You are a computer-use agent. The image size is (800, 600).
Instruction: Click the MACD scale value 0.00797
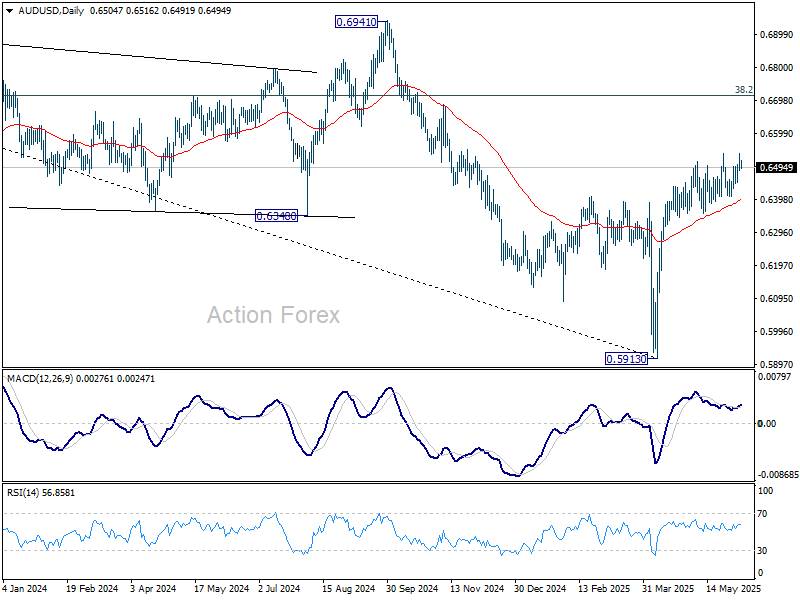point(774,377)
